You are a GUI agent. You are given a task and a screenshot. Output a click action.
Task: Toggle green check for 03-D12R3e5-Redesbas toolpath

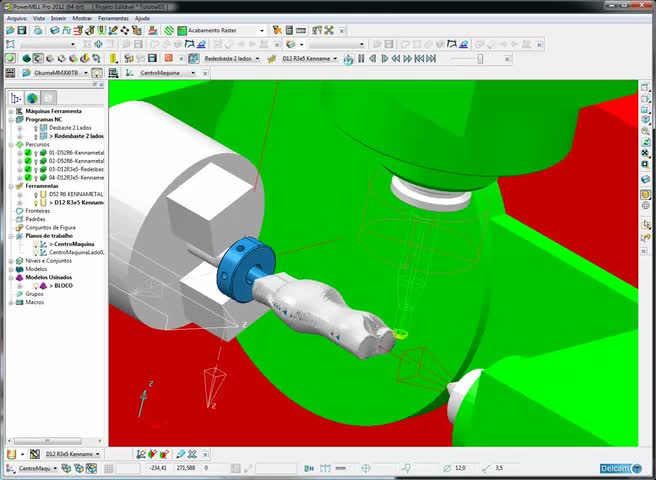click(x=28, y=169)
